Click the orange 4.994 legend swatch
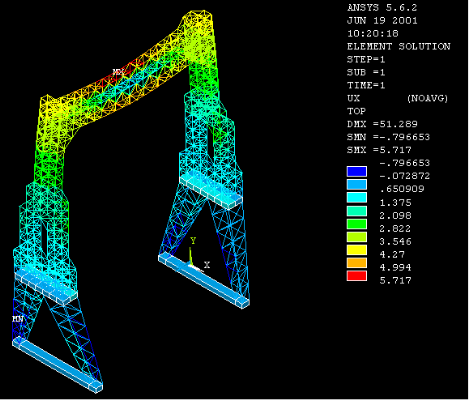Viewport: 469px width, 400px height. [x=357, y=263]
